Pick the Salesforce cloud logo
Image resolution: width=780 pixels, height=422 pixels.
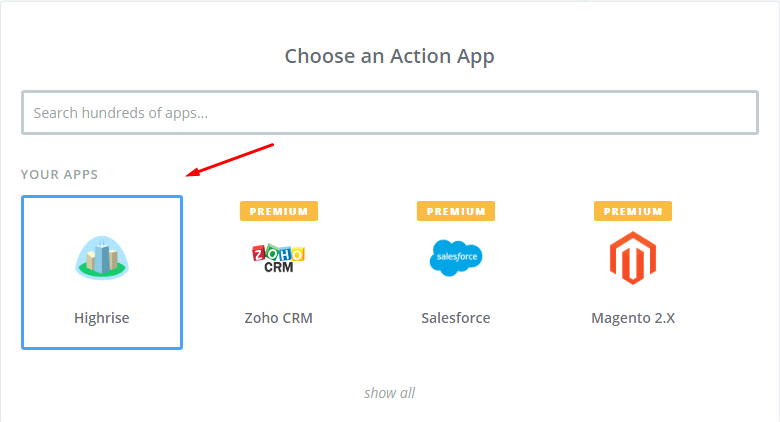tap(456, 258)
